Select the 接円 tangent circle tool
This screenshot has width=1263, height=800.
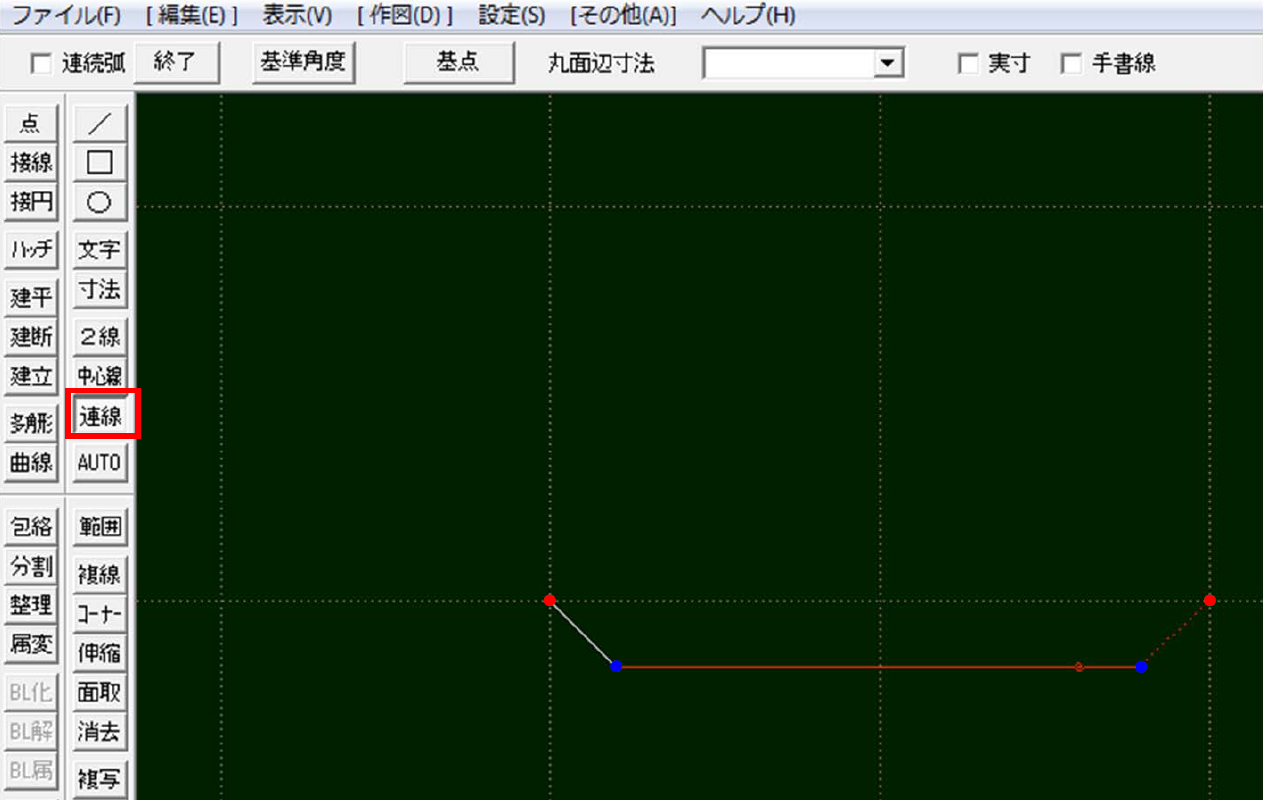point(31,201)
